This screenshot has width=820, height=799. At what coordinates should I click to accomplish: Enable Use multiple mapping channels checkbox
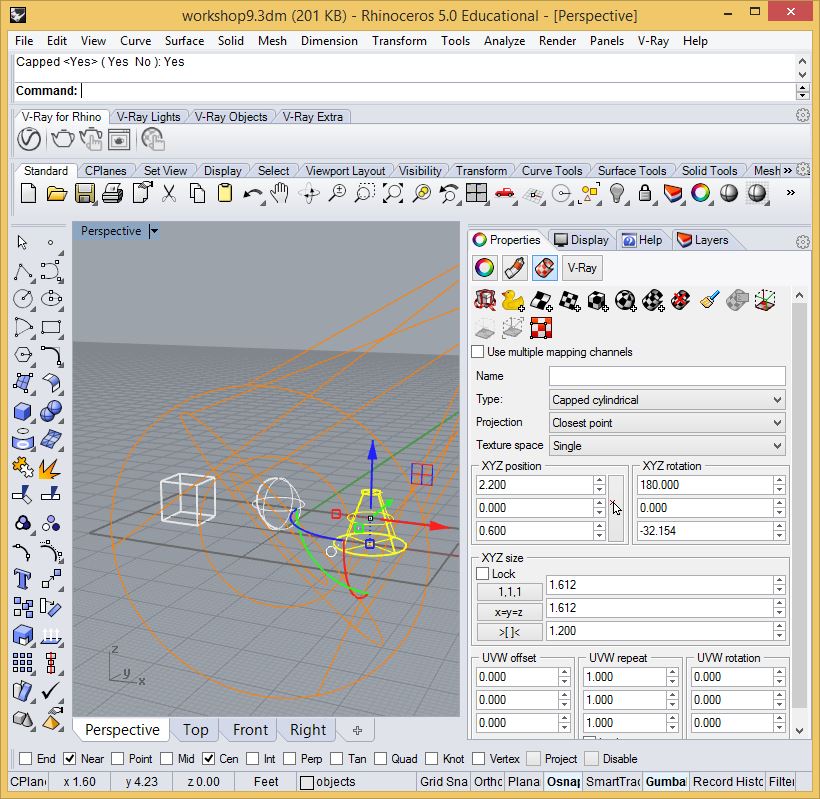click(477, 352)
